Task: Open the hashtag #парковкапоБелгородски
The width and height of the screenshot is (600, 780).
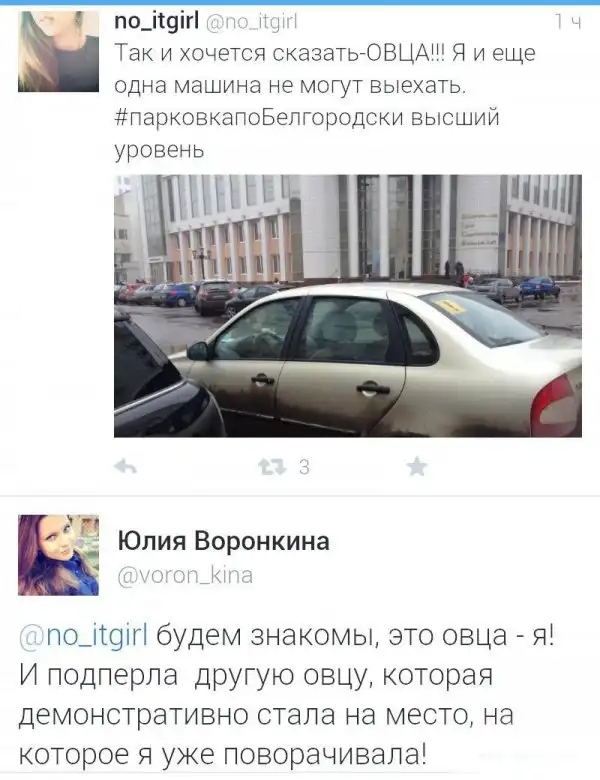Action: 259,118
